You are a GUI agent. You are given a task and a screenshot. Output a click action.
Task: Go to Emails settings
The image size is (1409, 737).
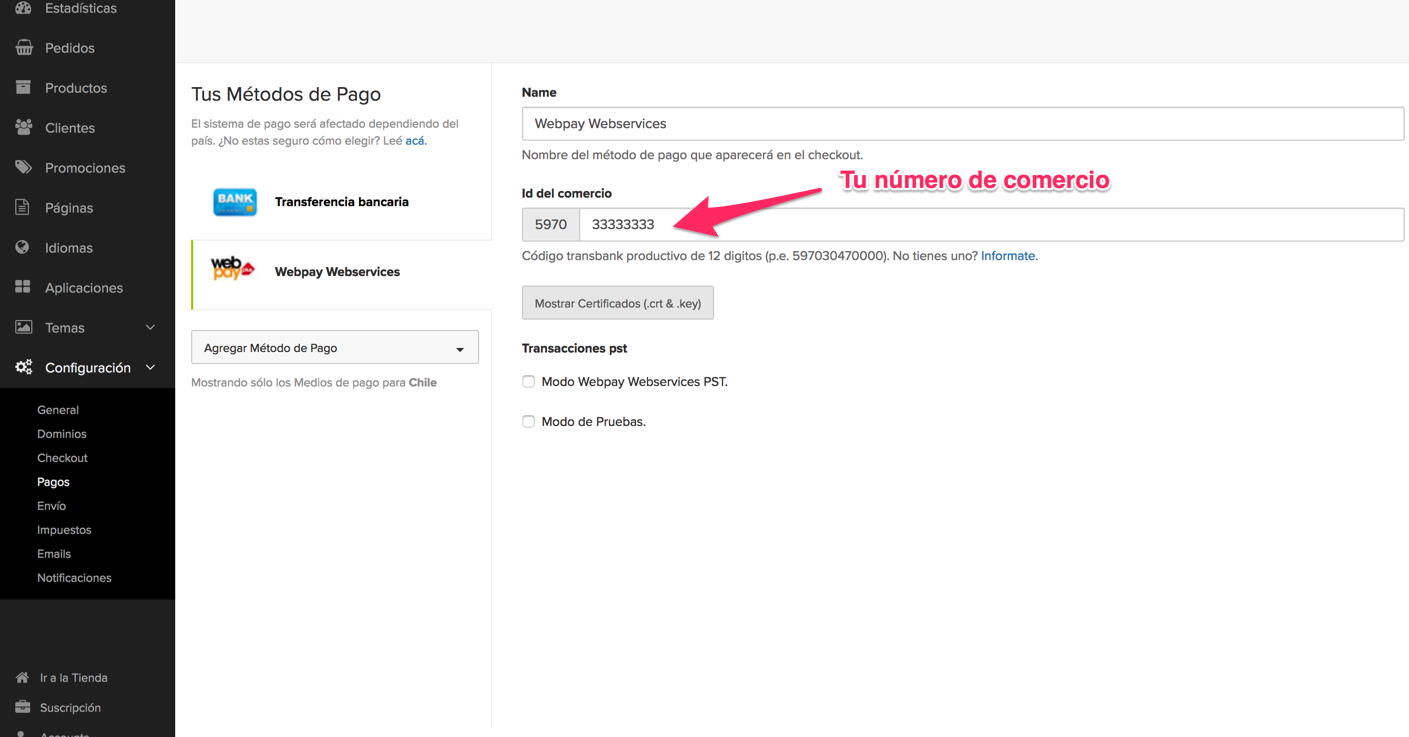point(54,554)
